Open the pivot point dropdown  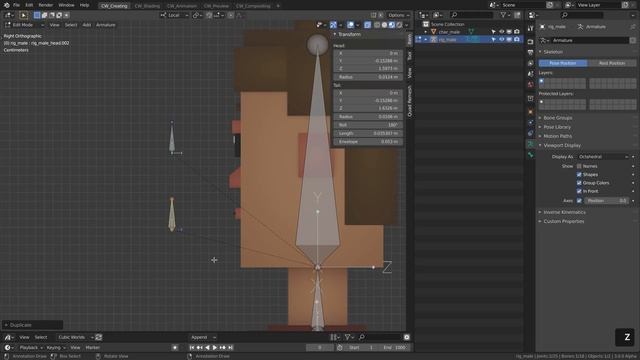(x=198, y=15)
